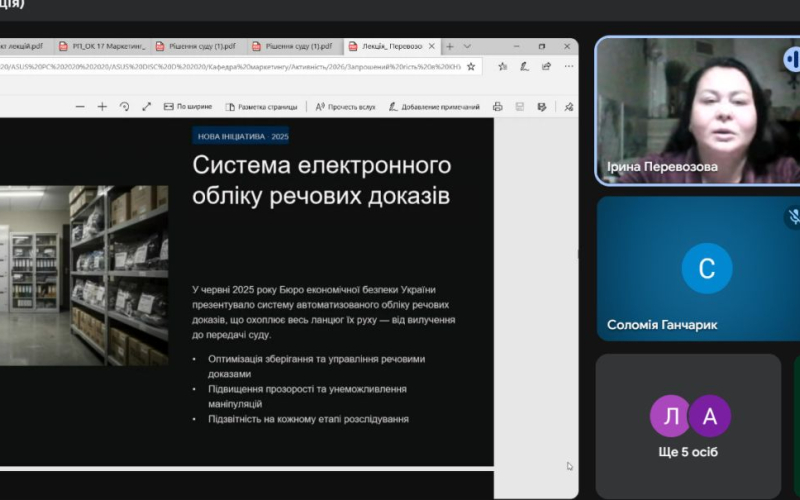Select Ірина Перевозова video tile
The width and height of the screenshot is (800, 500).
click(698, 110)
